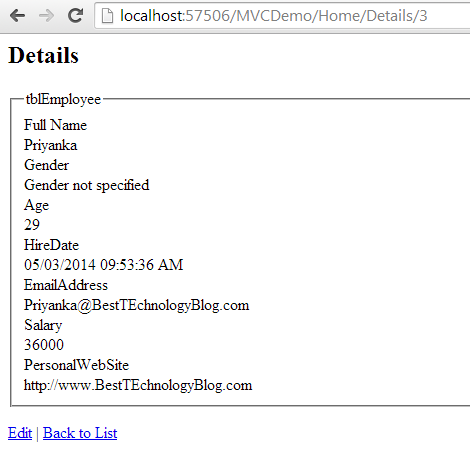Click the tblEmployee fieldset legend
Screen dimensions: 470x449
tap(63, 99)
